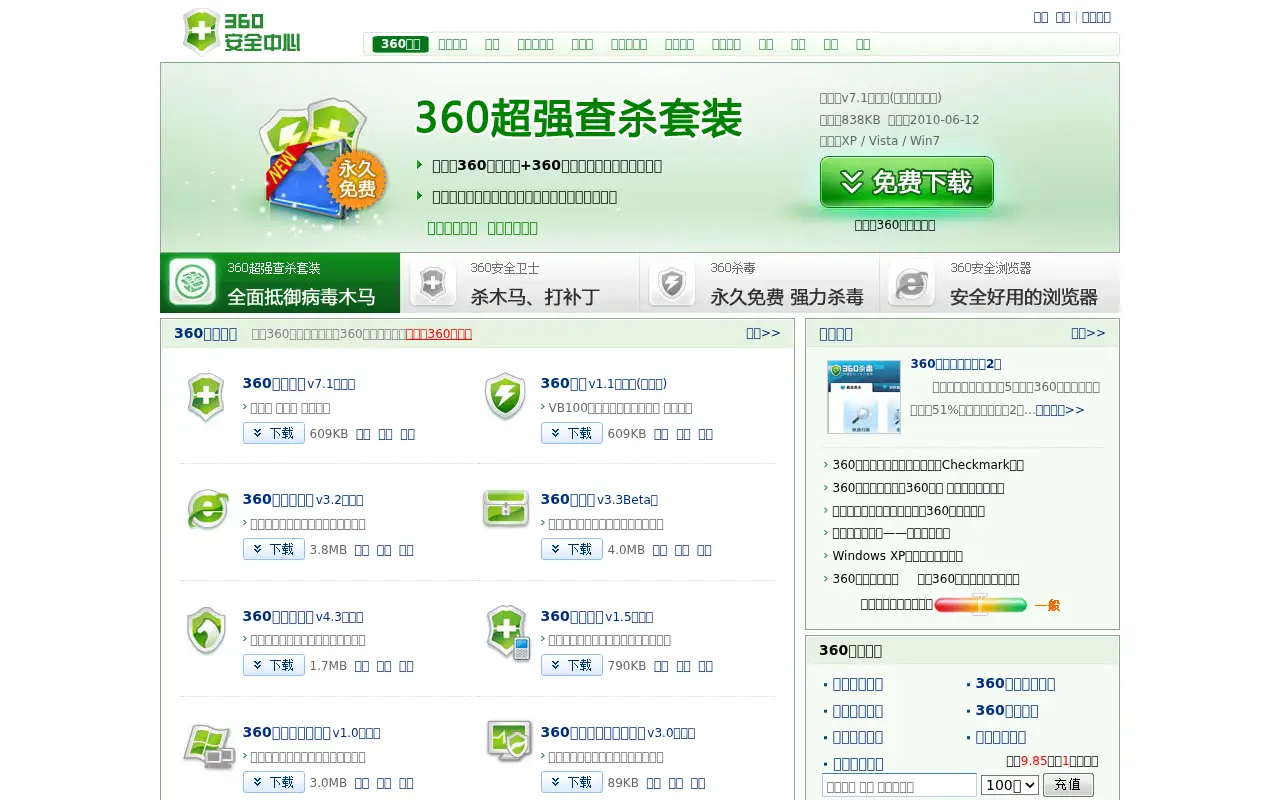Download the 4.0MB v3.3Beta product
Screen dimensions: 1280x800
(572, 549)
